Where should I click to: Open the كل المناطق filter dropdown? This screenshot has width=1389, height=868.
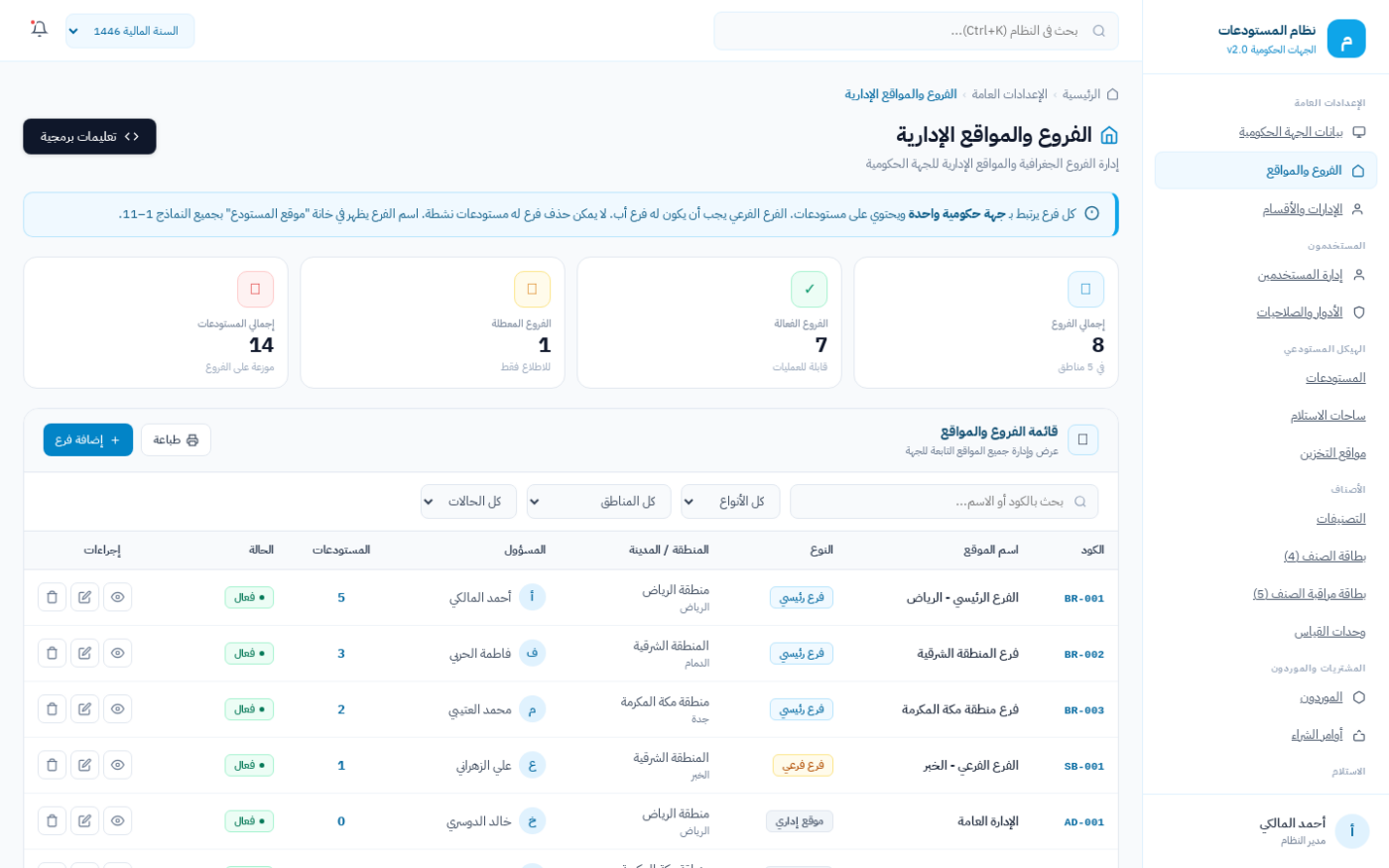598,501
